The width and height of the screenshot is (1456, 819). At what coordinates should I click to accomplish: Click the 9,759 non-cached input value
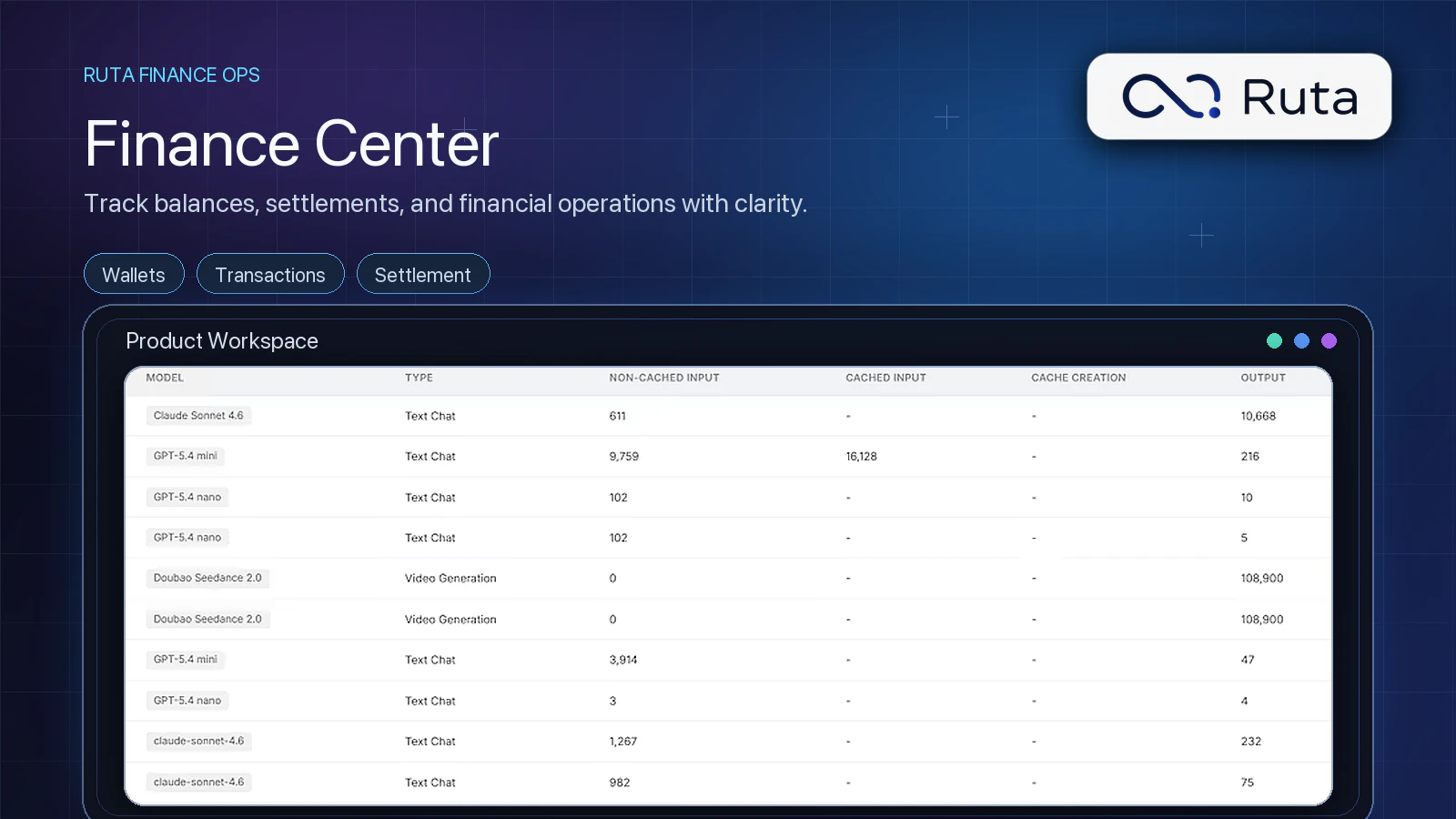[x=624, y=457]
